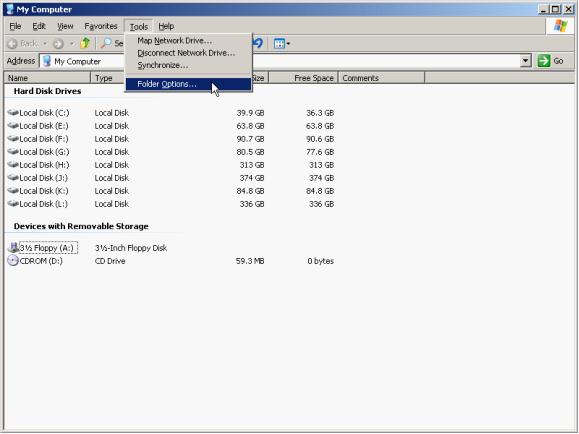This screenshot has width=579, height=434.
Task: Open the Favorites menu
Action: [x=100, y=26]
